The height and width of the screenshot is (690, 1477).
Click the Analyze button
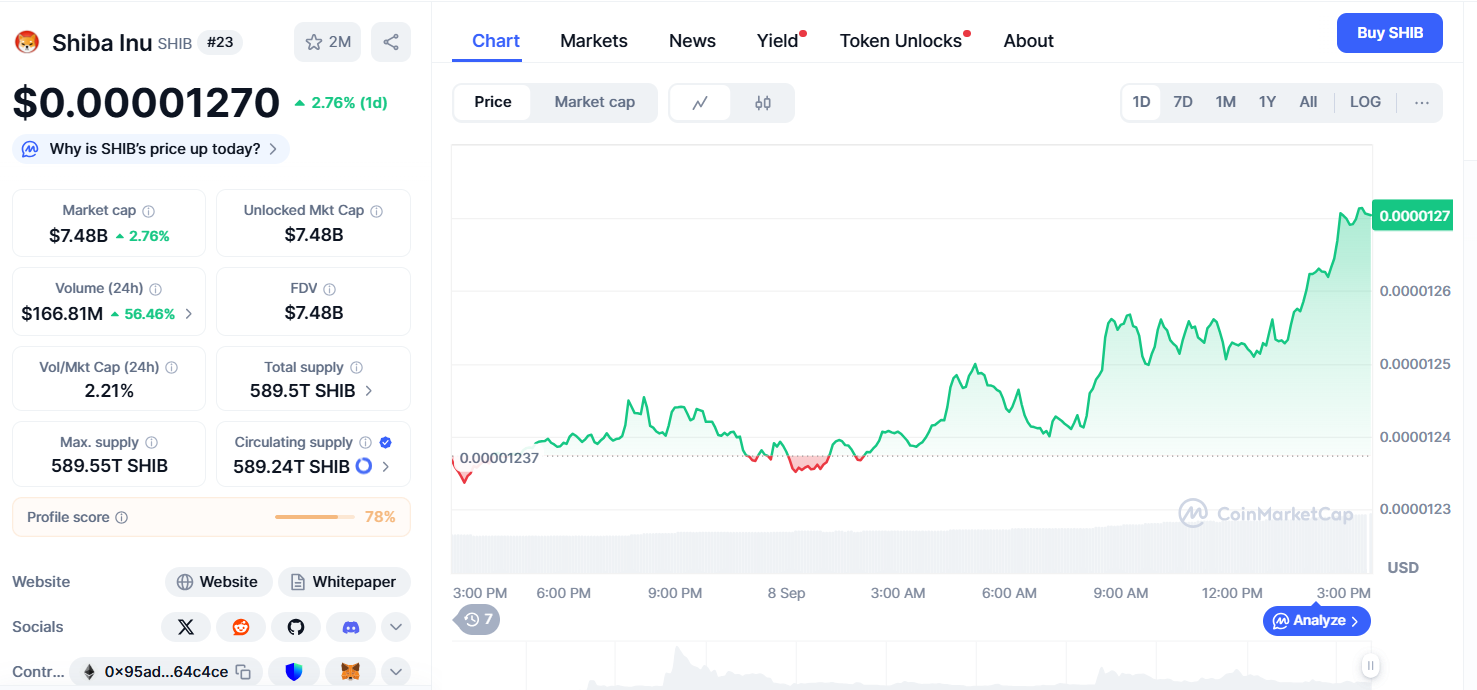click(x=1317, y=621)
